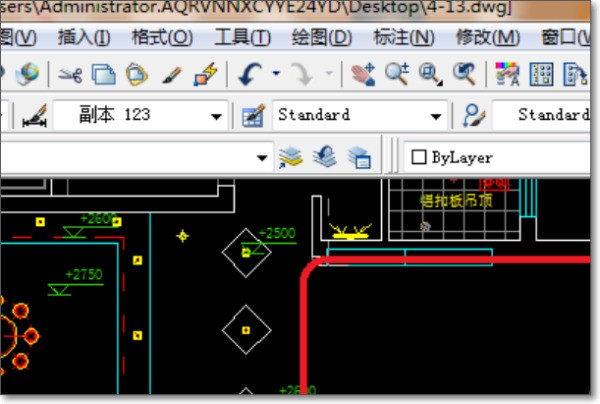Click the Dimension Style icon
The image size is (600, 404).
click(x=35, y=116)
